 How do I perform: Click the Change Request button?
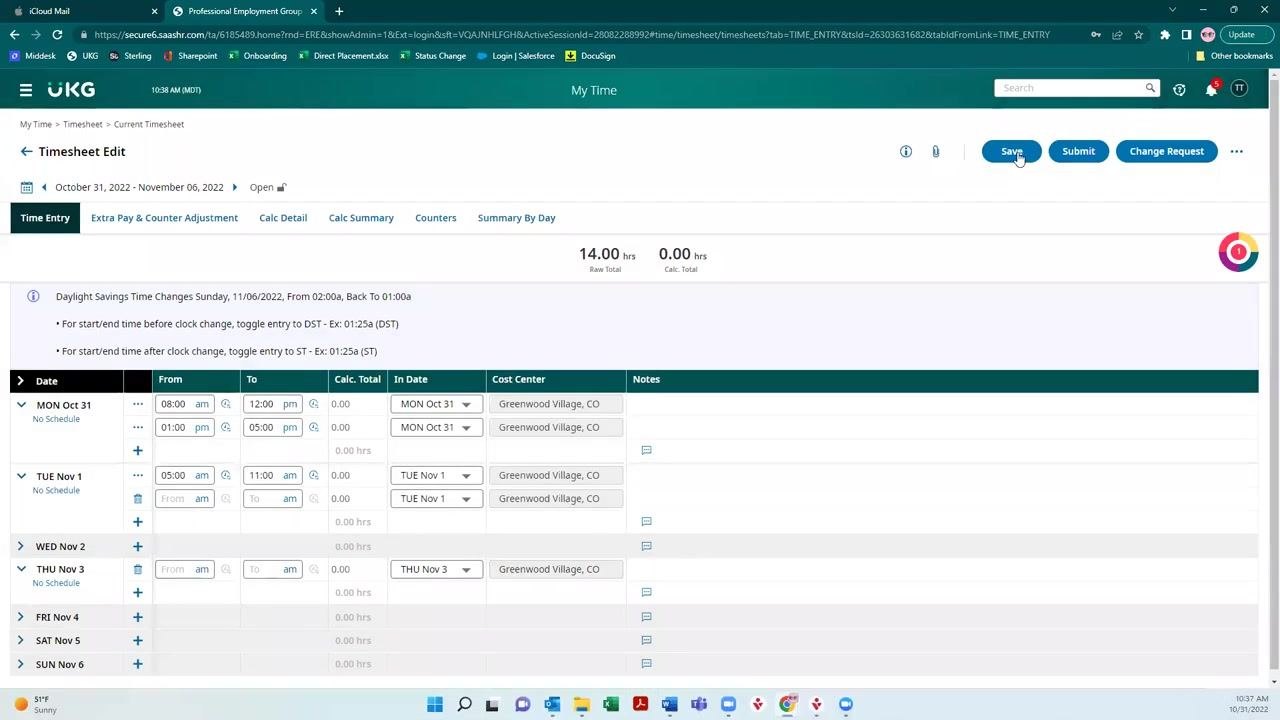click(x=1166, y=152)
